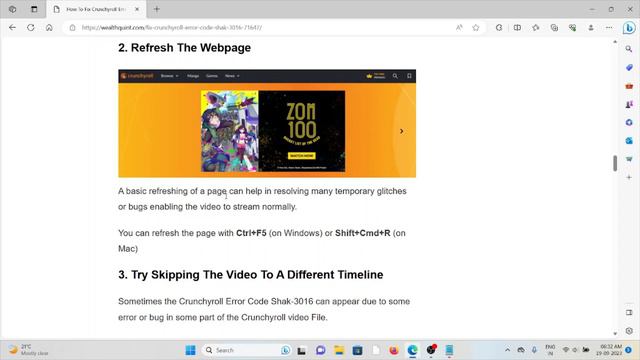
Task: Select the How To Fix Crunchyroll tab
Action: click(95, 9)
